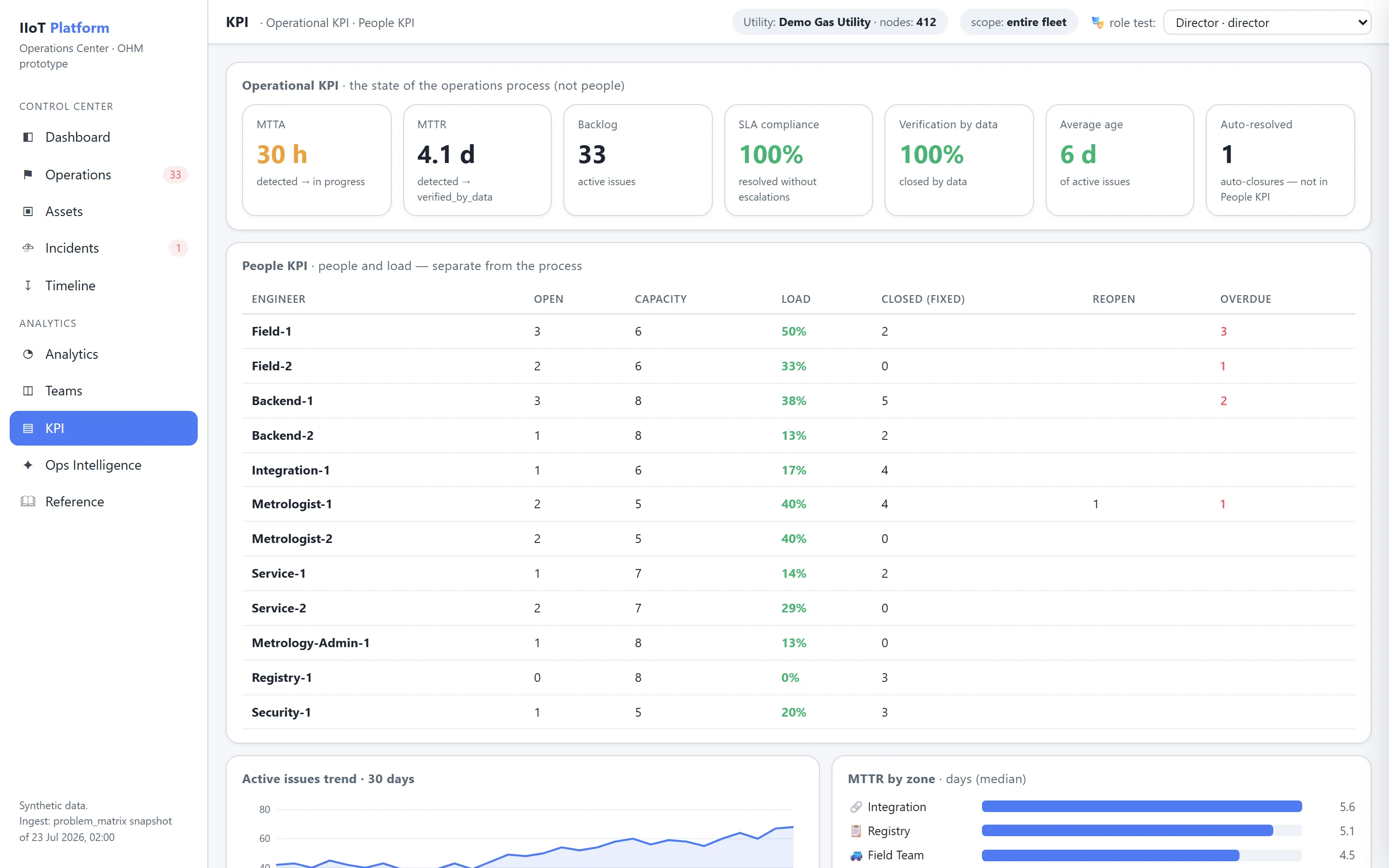
Task: Open the Dashboard page
Action: (103, 137)
